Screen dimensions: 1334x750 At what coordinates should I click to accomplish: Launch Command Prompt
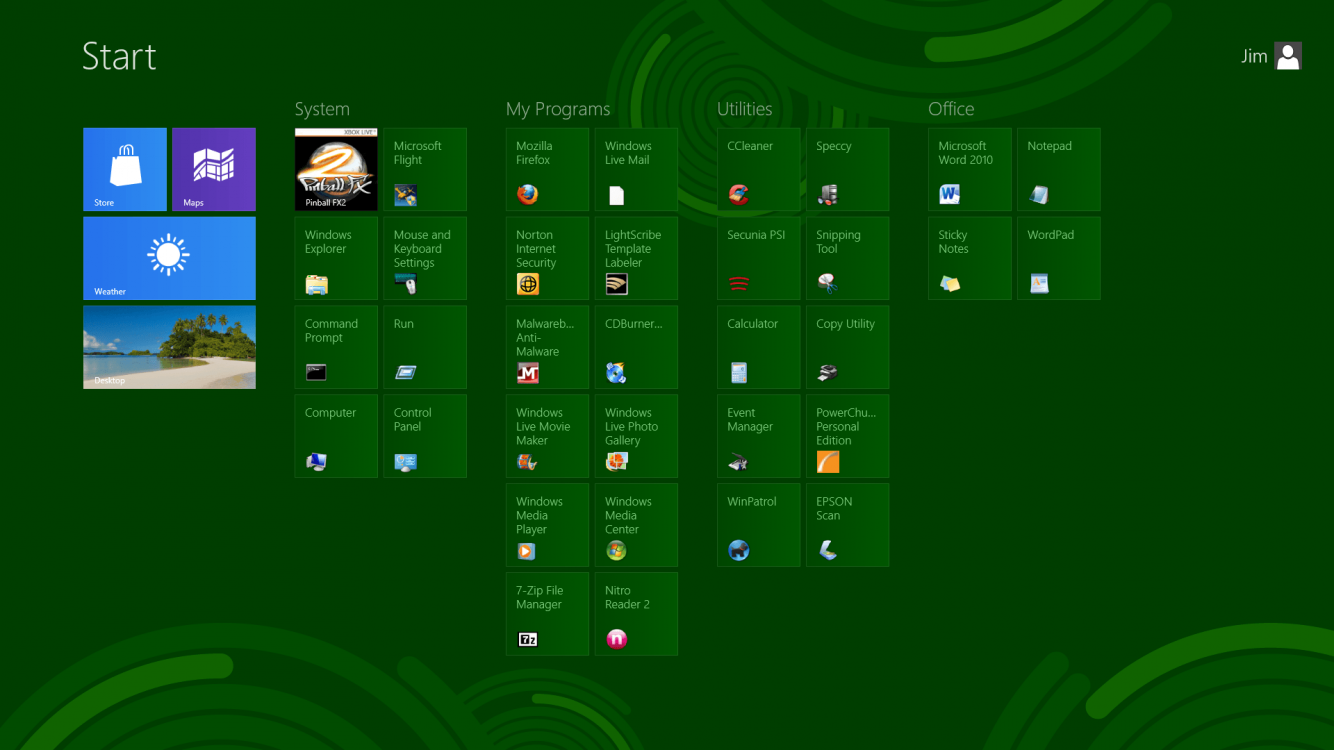coord(336,347)
